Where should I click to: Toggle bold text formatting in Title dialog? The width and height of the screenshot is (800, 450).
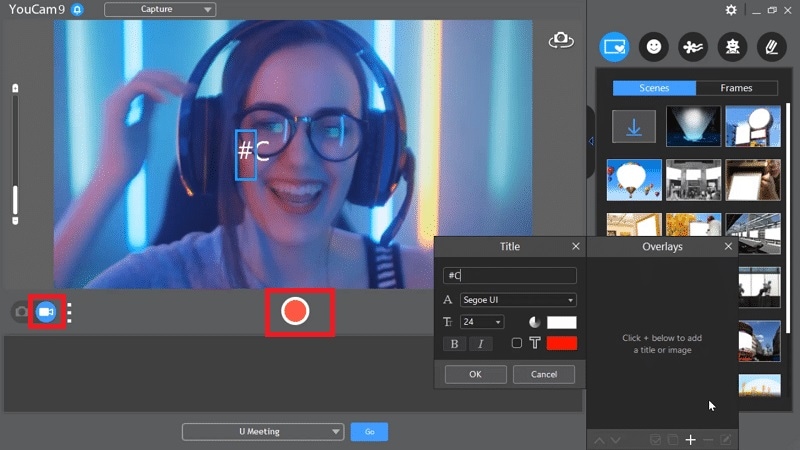pyautogui.click(x=455, y=344)
